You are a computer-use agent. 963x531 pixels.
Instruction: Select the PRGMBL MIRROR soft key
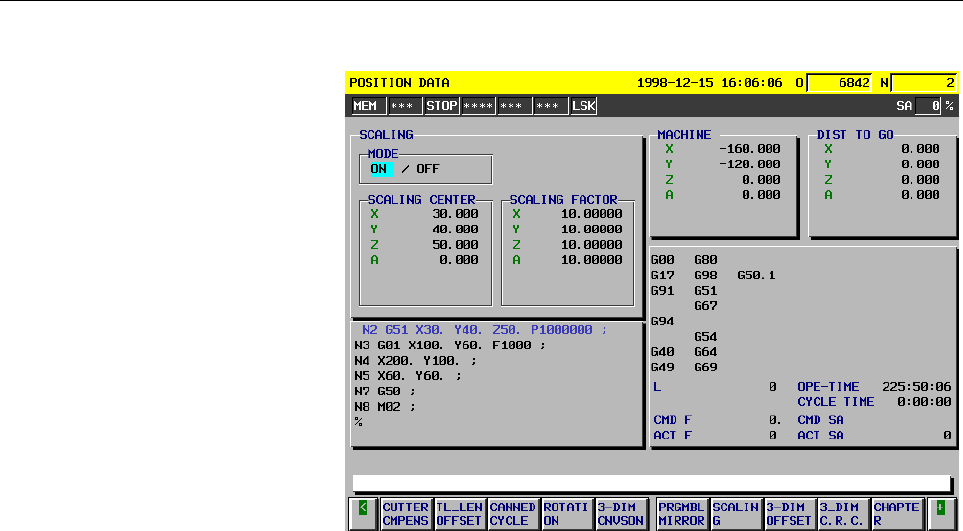pyautogui.click(x=681, y=513)
